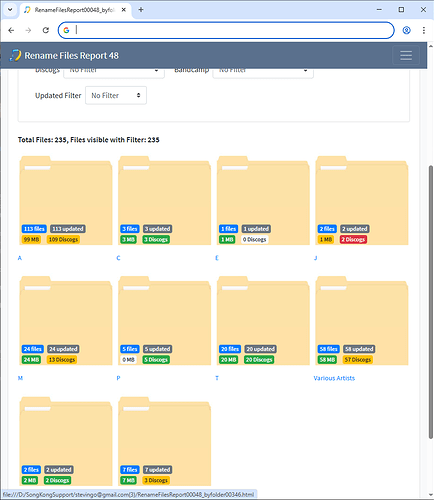Click the SongKong logo in header

(15, 55)
